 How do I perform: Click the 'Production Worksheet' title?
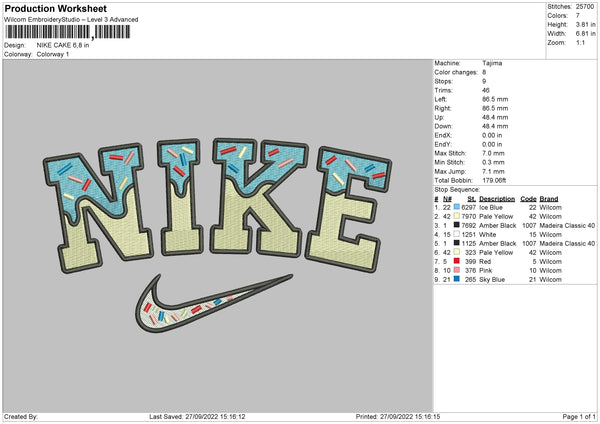56,9
